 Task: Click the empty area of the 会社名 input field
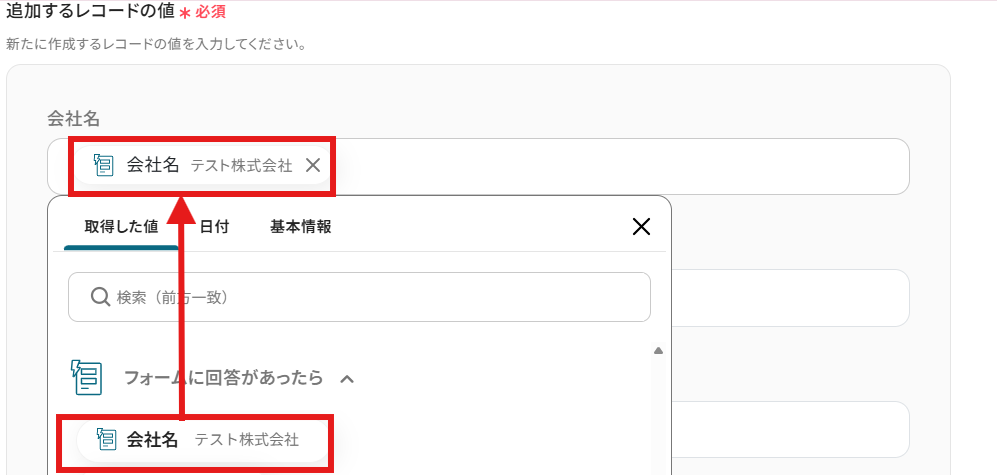[x=620, y=166]
